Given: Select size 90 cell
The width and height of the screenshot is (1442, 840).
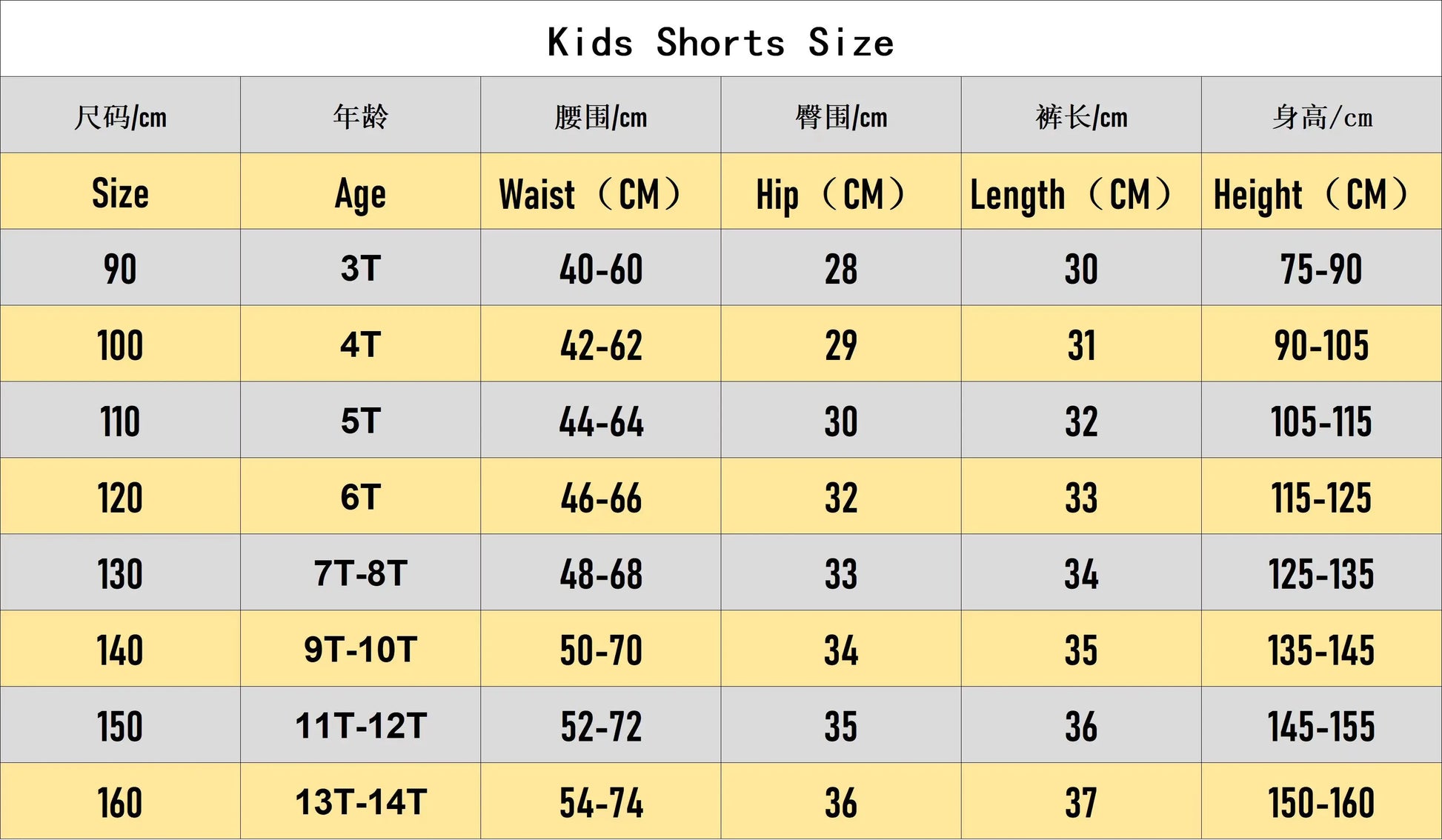Looking at the screenshot, I should click(120, 267).
